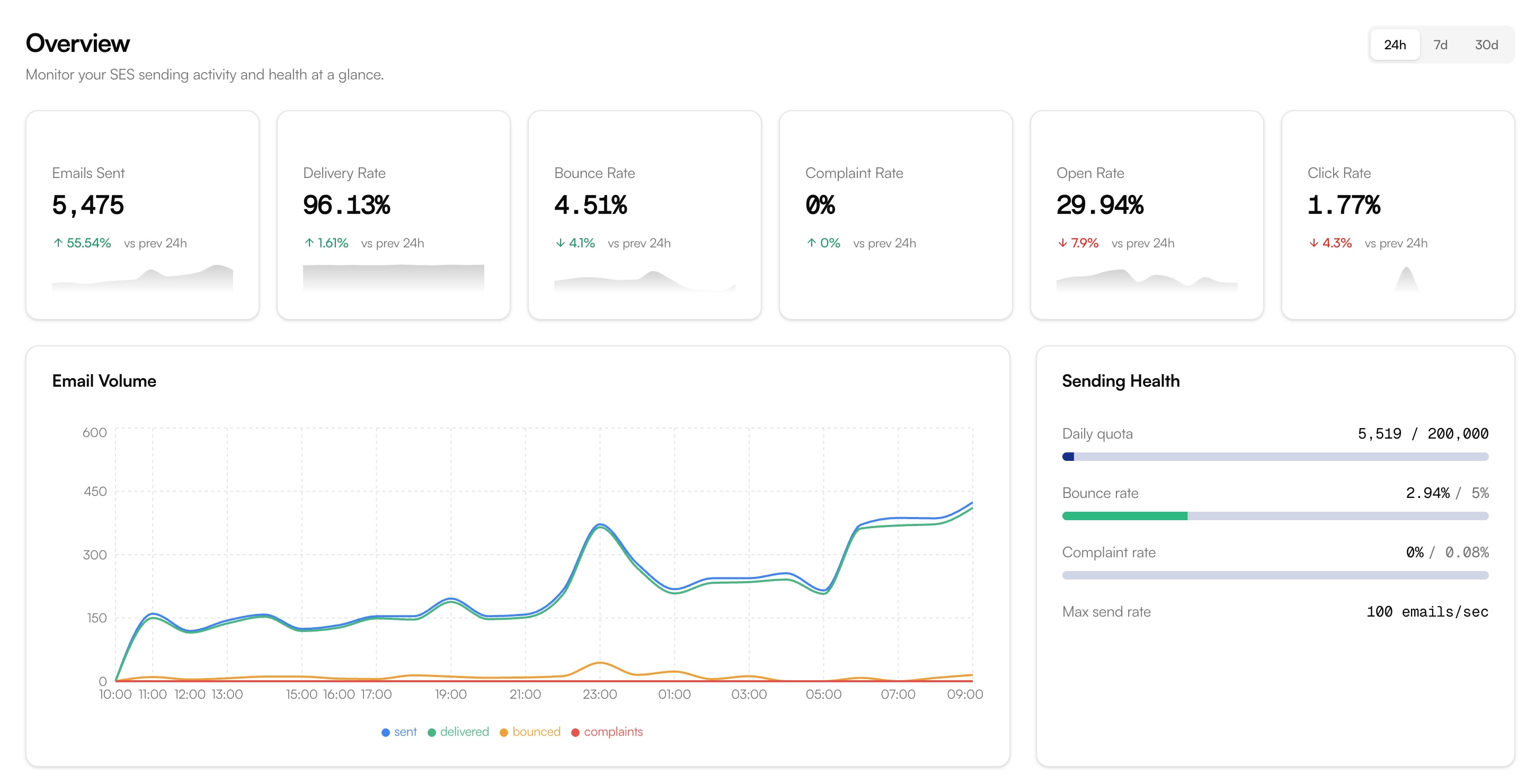Click the 2.94% / 5% bounce value

(1447, 493)
